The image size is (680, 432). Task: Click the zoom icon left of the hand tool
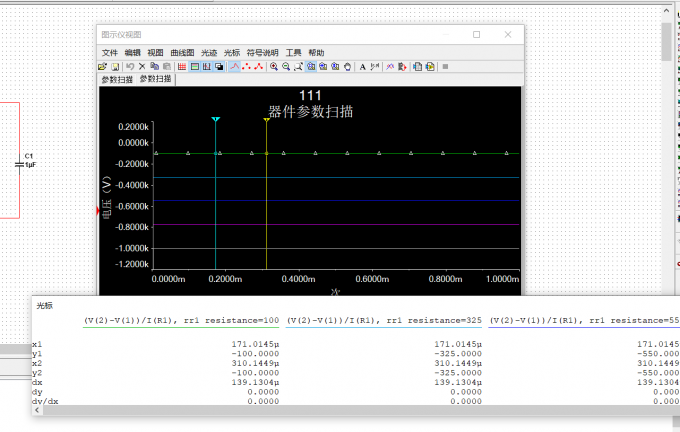[x=335, y=67]
